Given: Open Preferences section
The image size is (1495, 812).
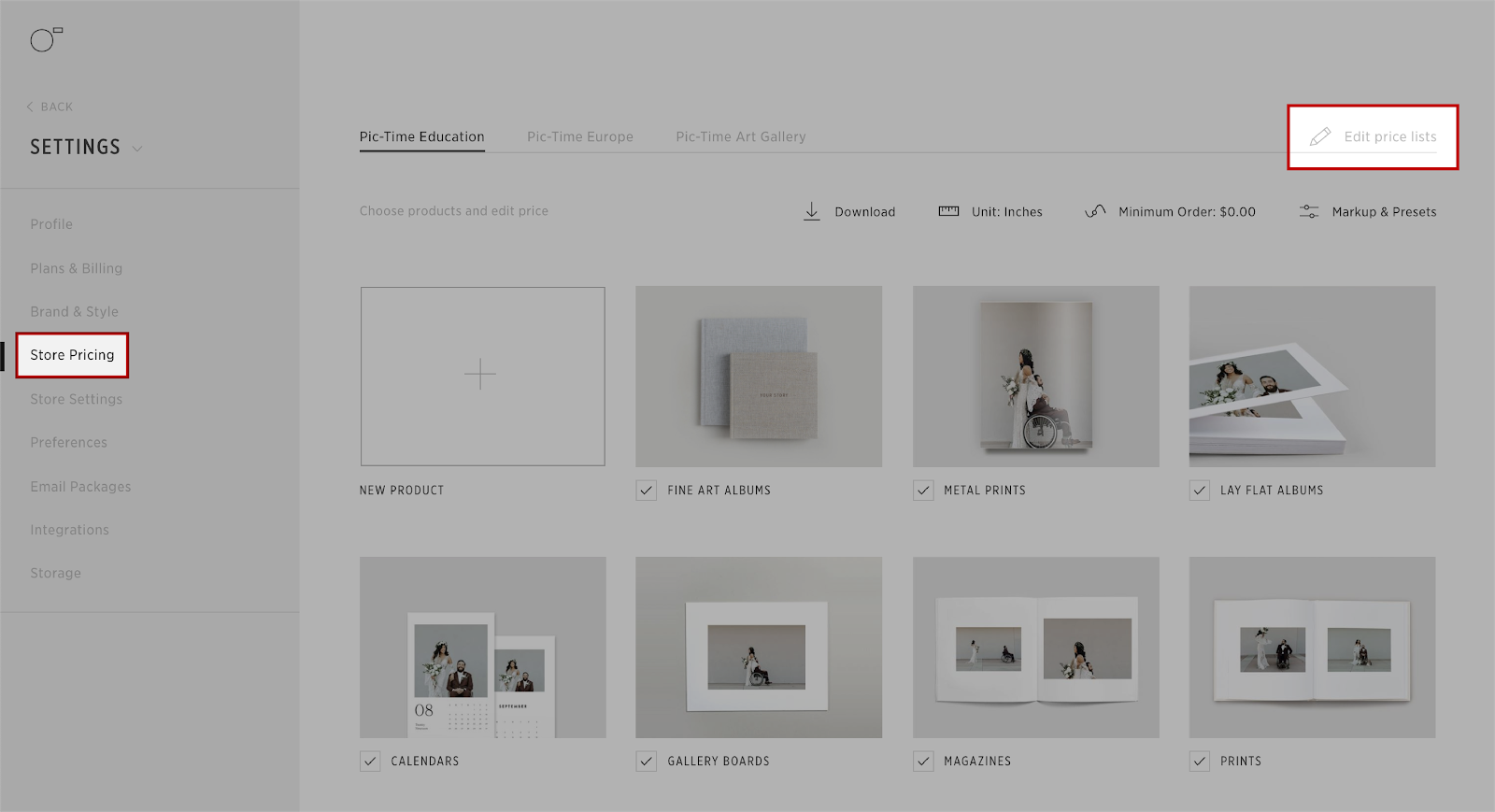Looking at the screenshot, I should 69,443.
